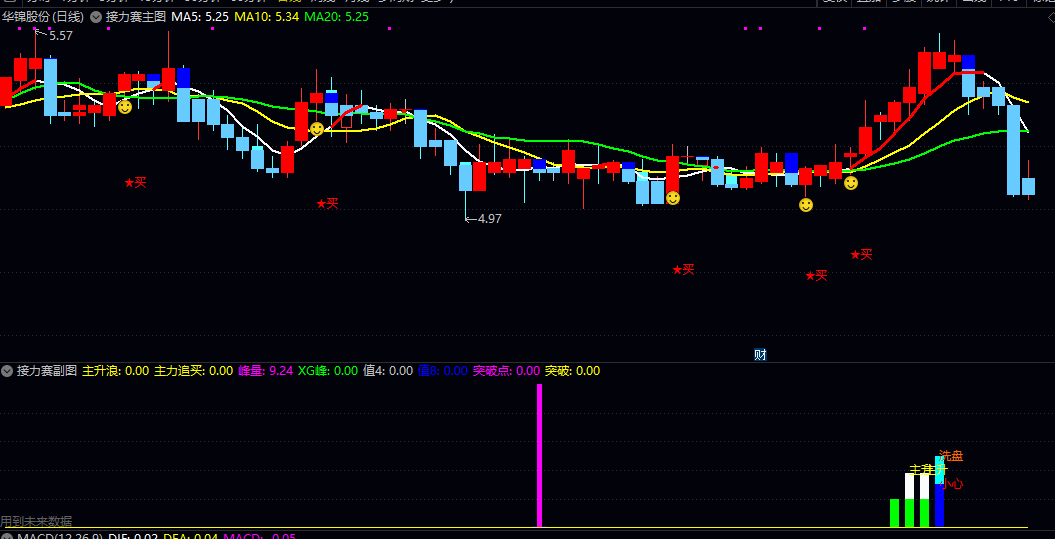Click the 5.57 high price label
The height and width of the screenshot is (539, 1055).
(61, 36)
